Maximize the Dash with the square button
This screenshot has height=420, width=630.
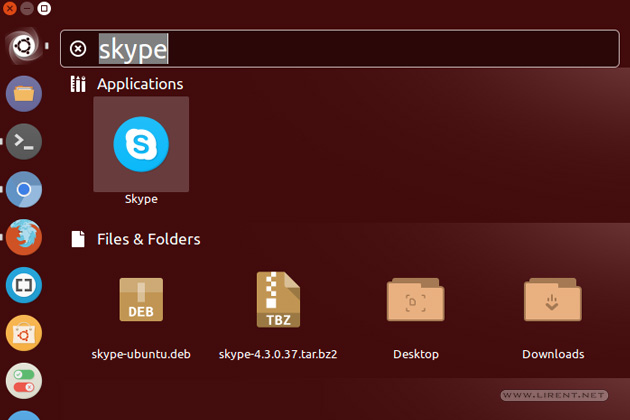(x=44, y=8)
